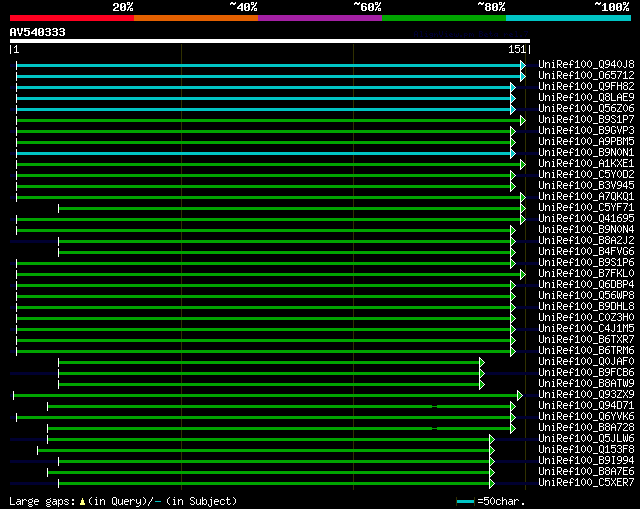Open the UniRef100_B8A7E6 hit label
This screenshot has width=640, height=509.
point(586,472)
